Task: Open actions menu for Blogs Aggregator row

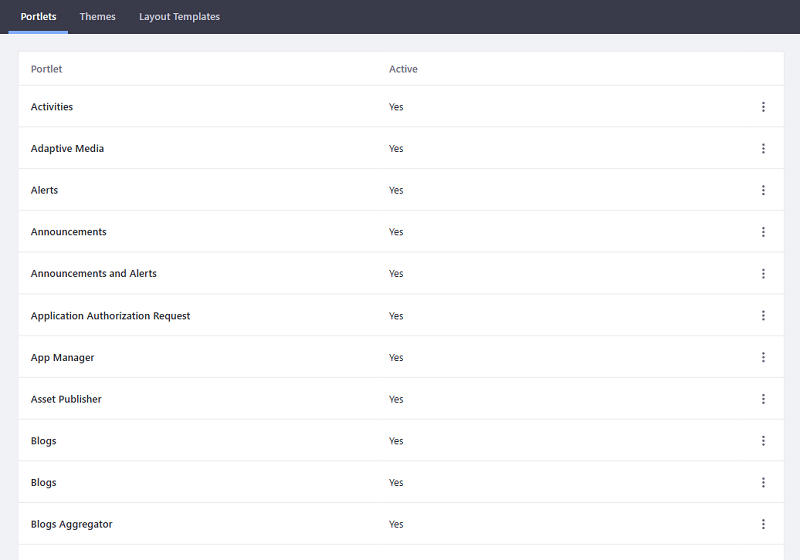Action: (x=763, y=524)
